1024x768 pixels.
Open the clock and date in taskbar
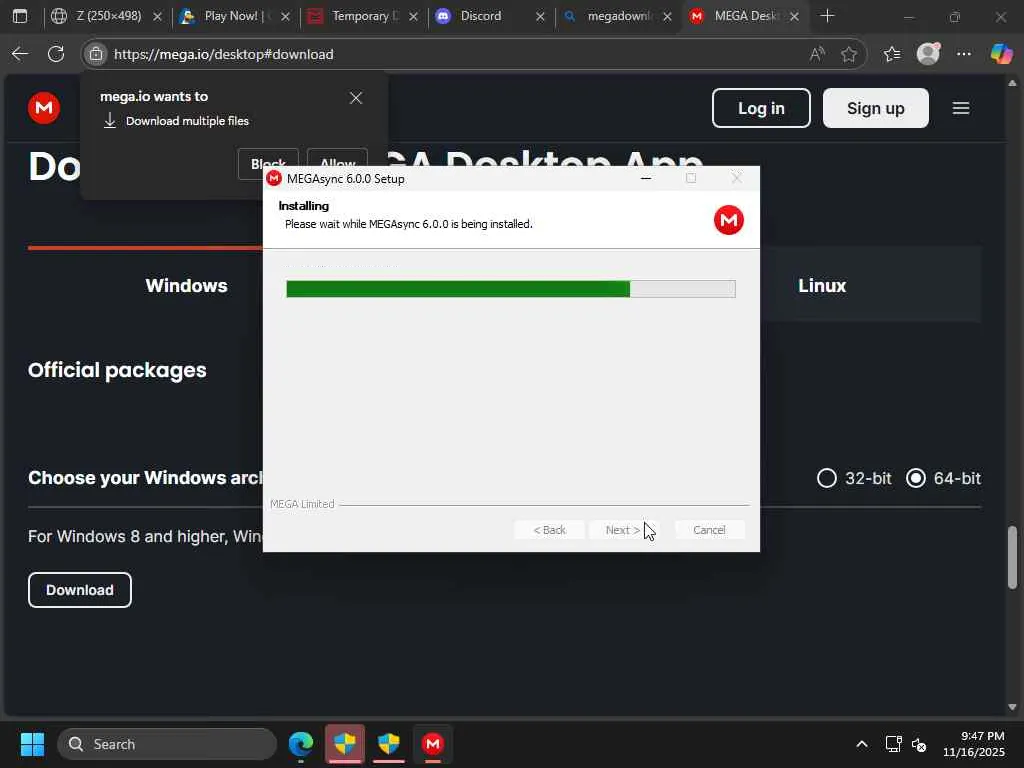tap(974, 744)
